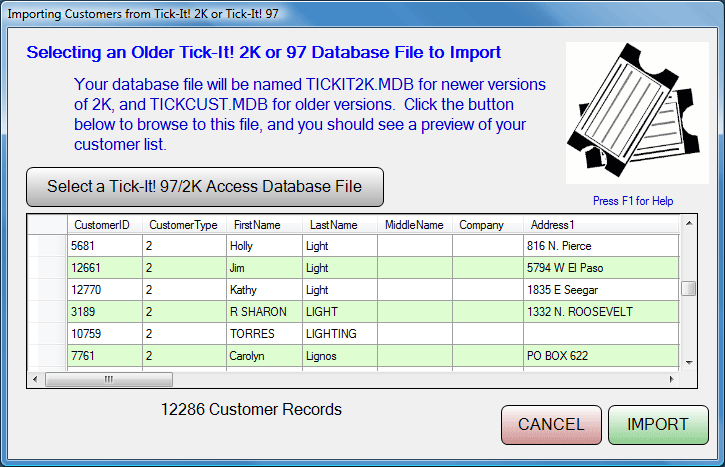The width and height of the screenshot is (725, 467).
Task: Click the LastName column header
Action: pos(340,225)
